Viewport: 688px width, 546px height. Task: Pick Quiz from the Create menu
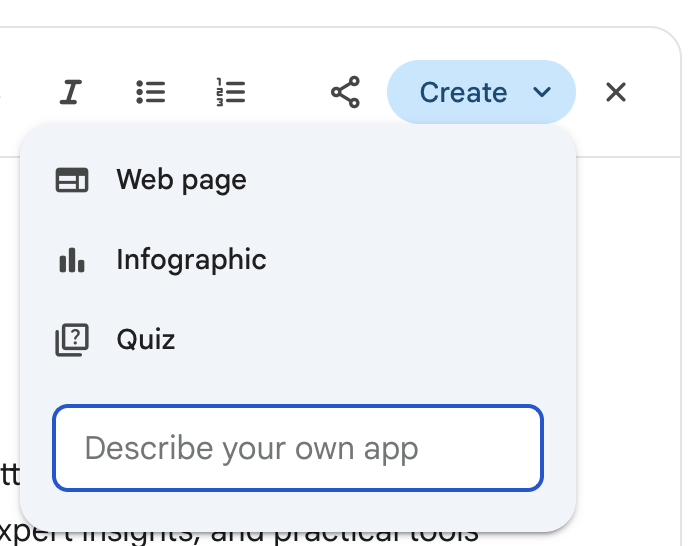tap(146, 340)
